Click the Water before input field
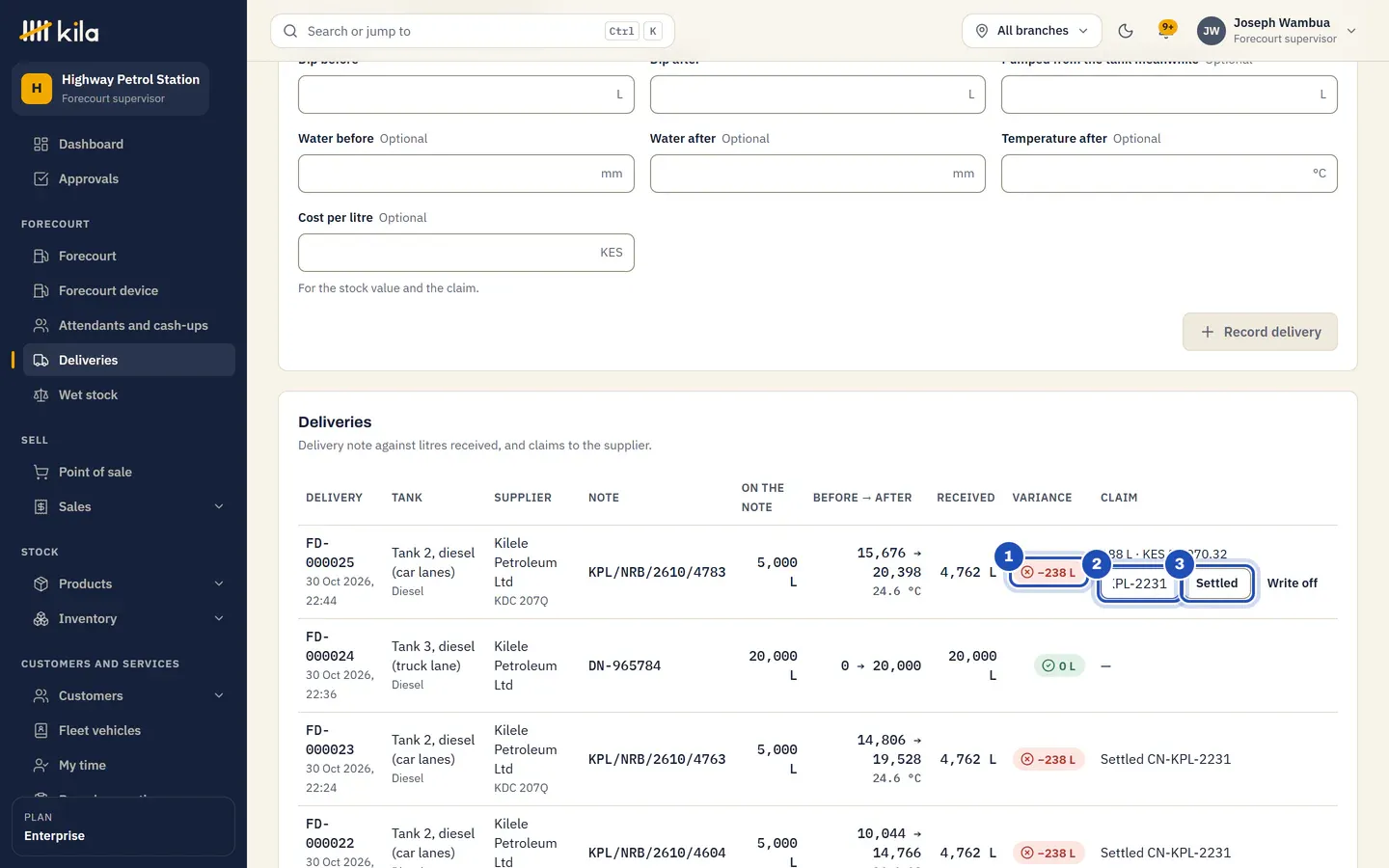Viewport: 1389px width, 868px height. [466, 174]
